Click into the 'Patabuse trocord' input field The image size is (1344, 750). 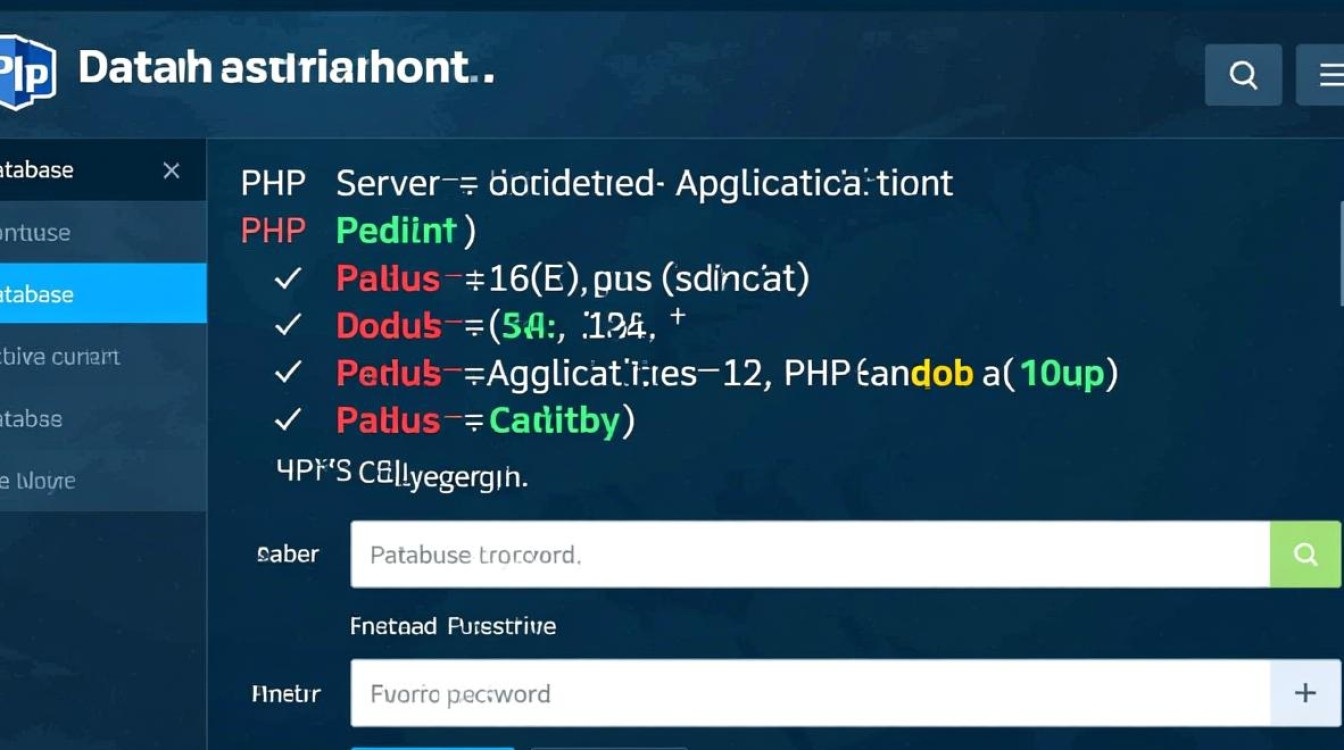click(x=810, y=554)
